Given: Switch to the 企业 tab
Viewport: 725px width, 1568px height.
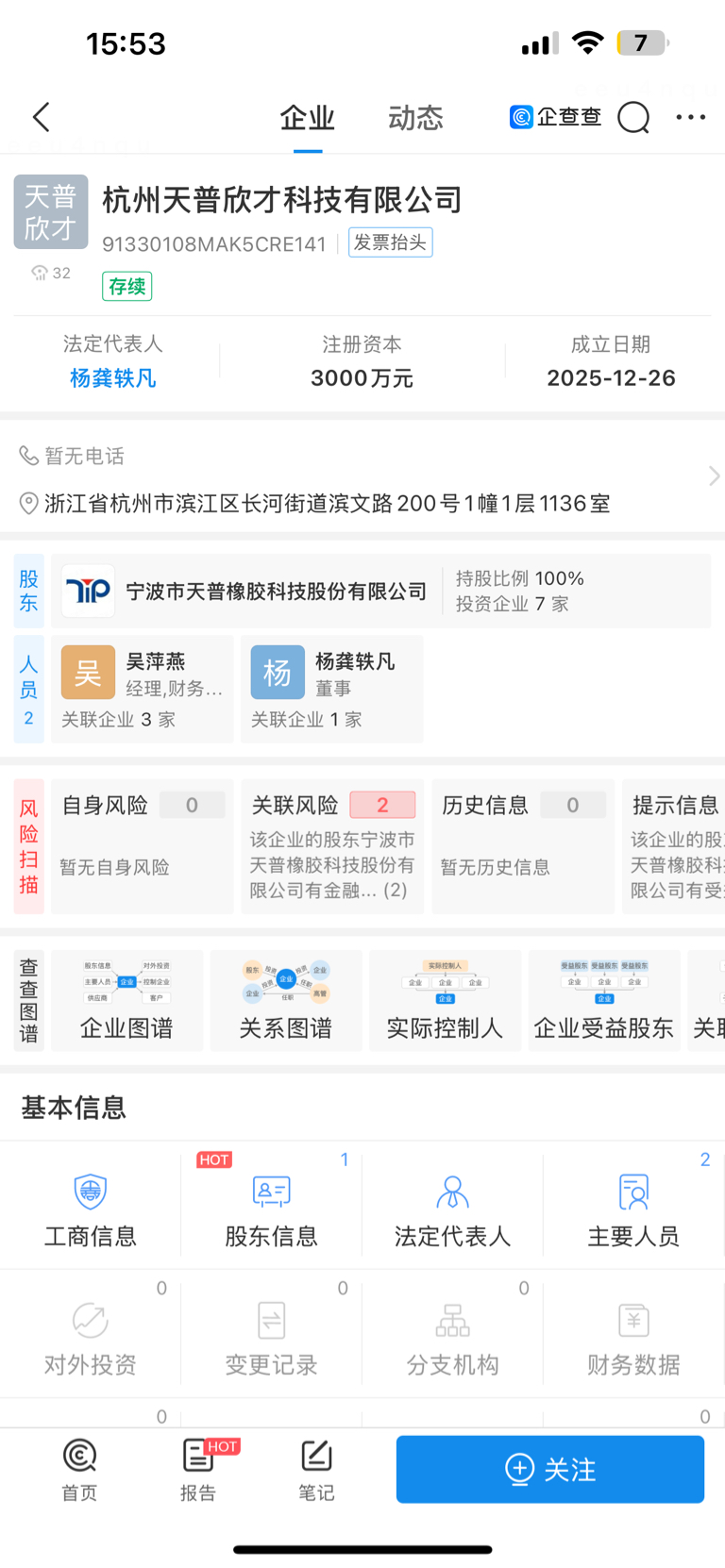Looking at the screenshot, I should 308,118.
